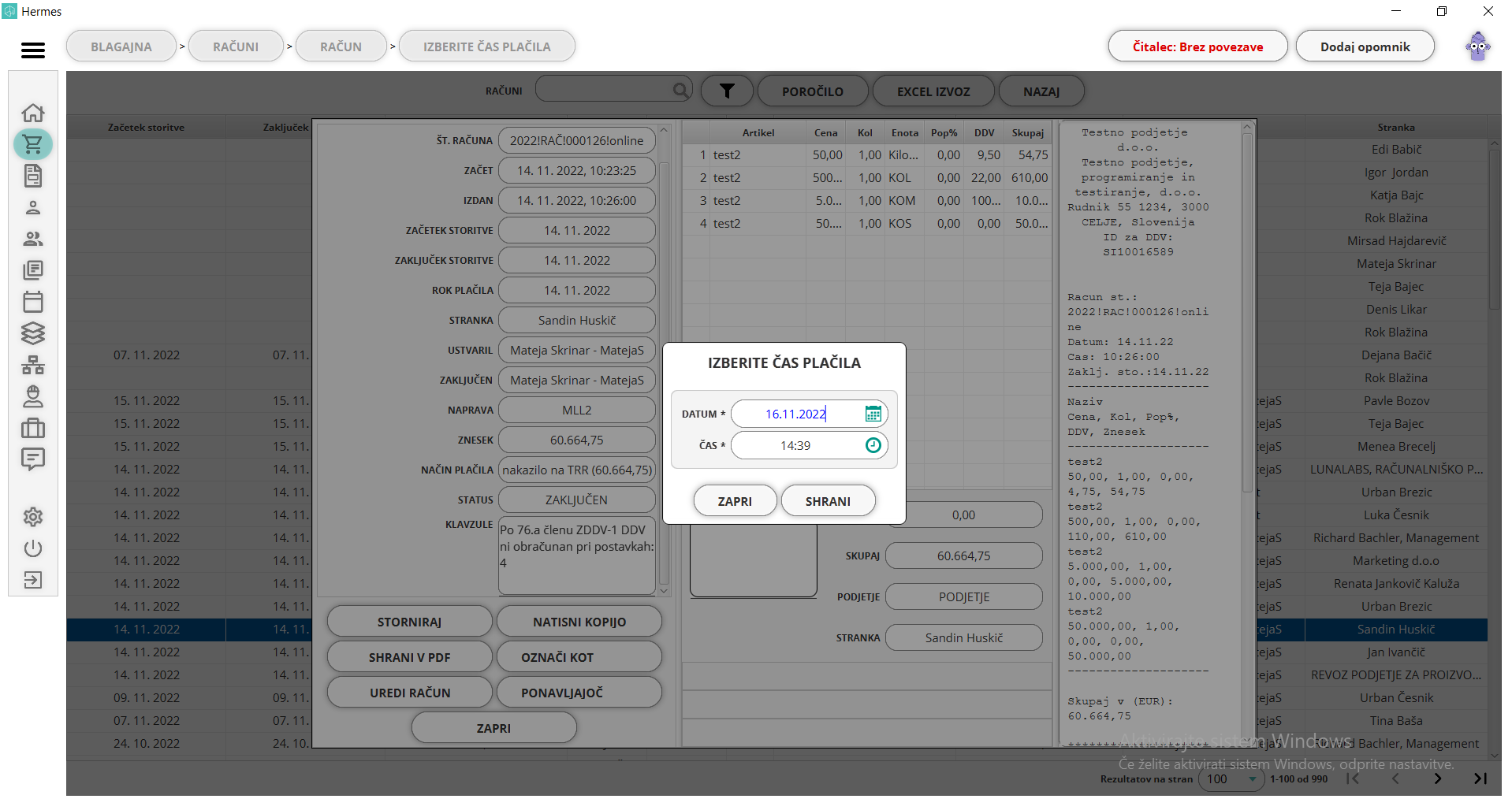This screenshot has height=810, width=1512.
Task: Click the NAZAJ button
Action: point(1041,91)
